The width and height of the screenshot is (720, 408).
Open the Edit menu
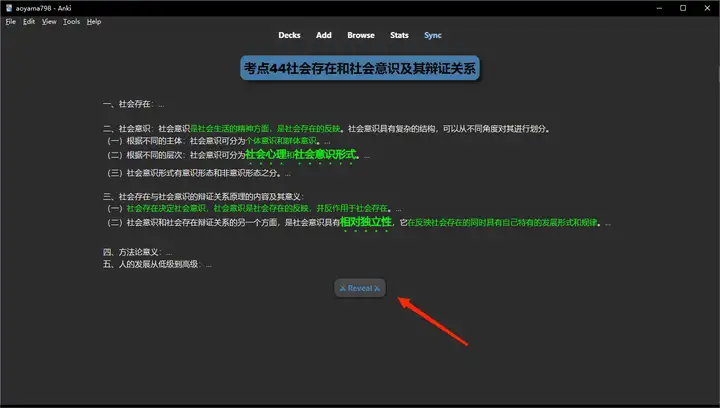tap(29, 21)
